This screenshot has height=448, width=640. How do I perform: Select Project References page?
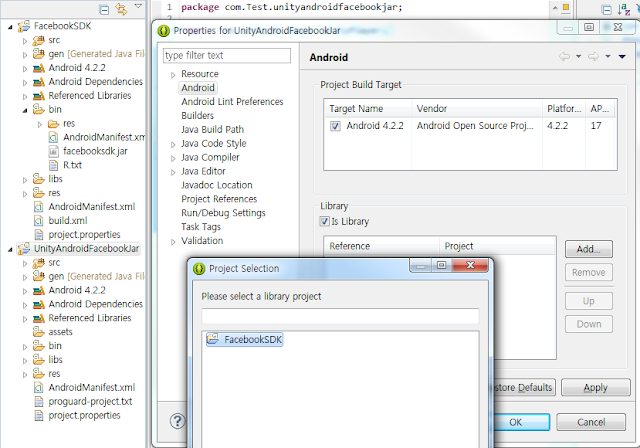(x=219, y=199)
